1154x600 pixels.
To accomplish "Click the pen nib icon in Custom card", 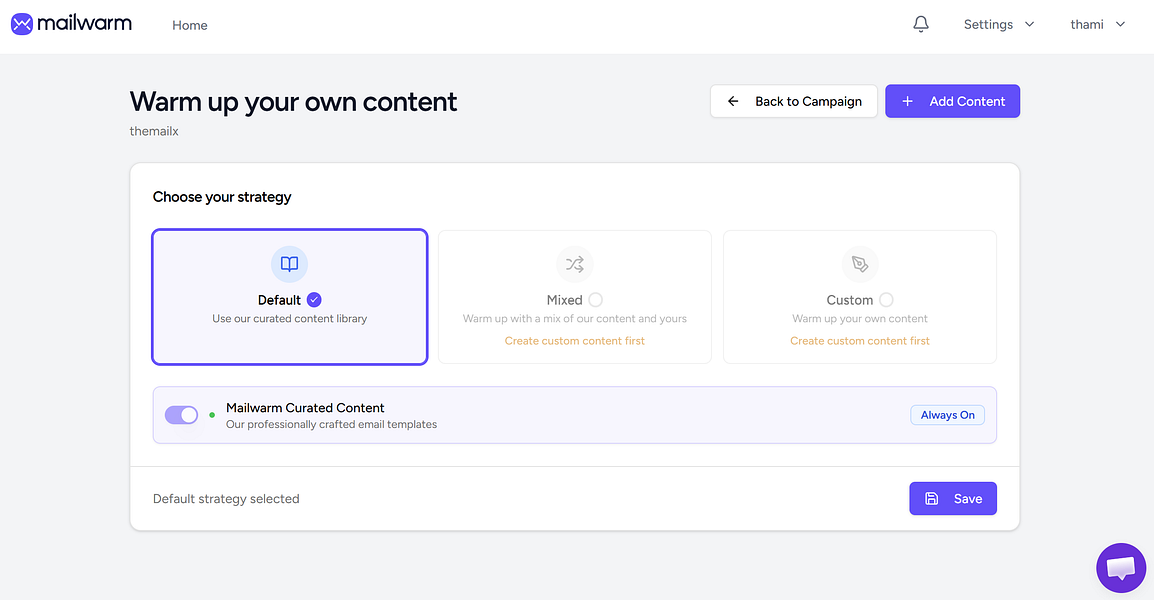I will [860, 264].
